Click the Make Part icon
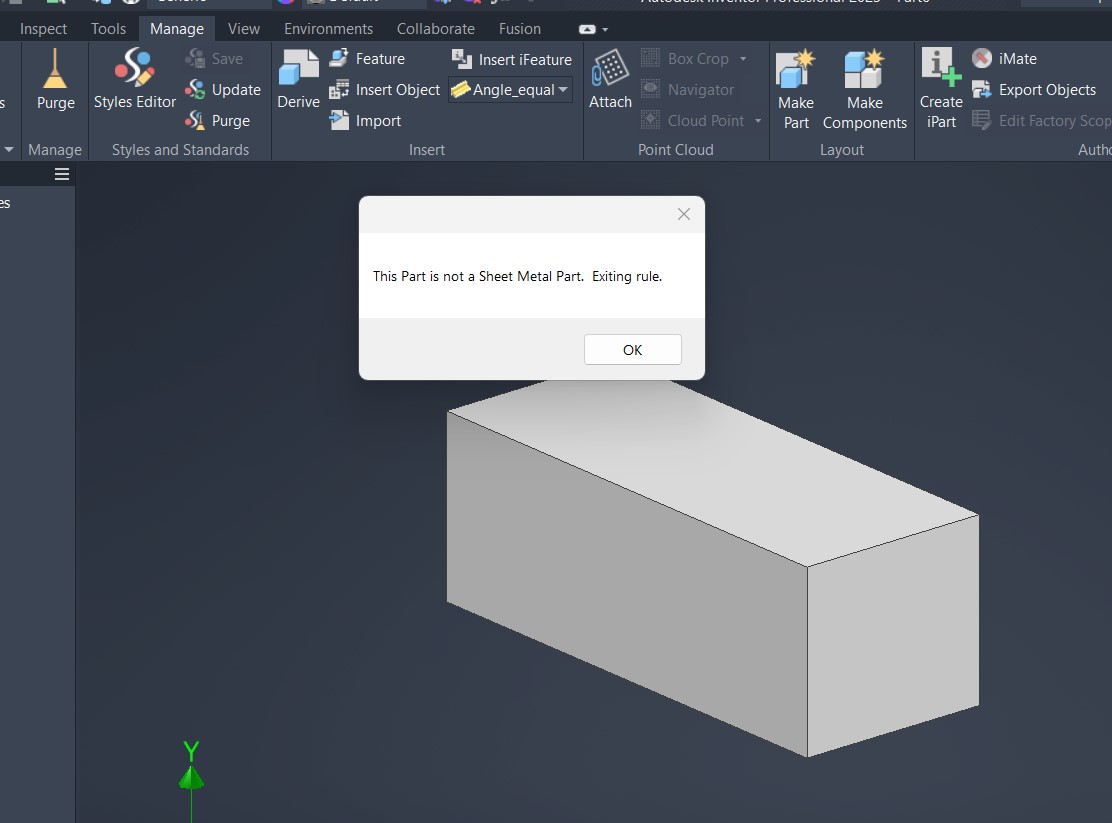1112x823 pixels. point(796,70)
